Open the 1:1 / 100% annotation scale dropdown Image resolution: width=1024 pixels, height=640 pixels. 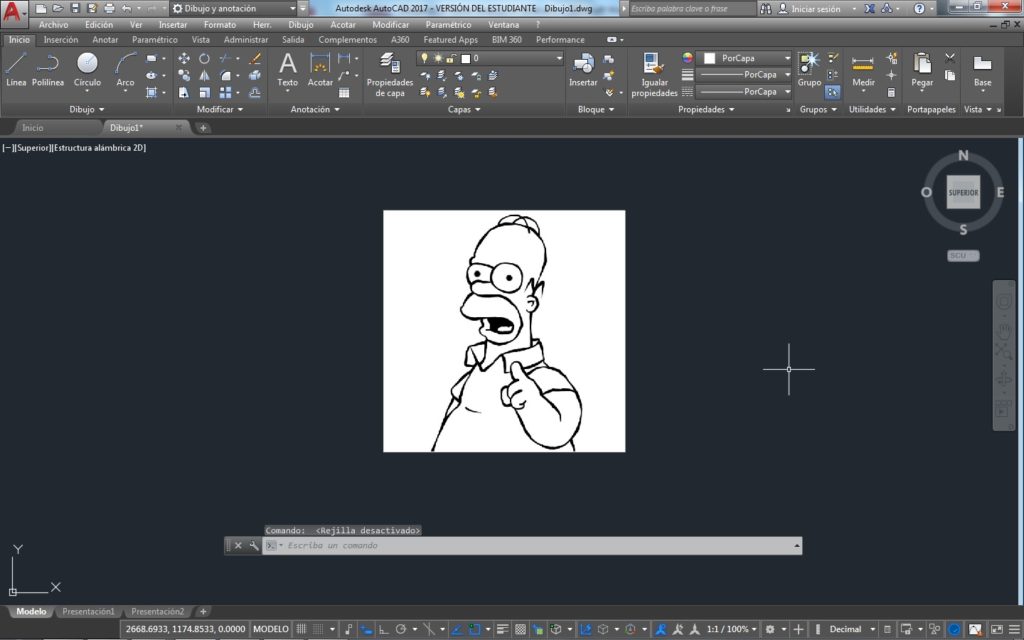(x=731, y=629)
